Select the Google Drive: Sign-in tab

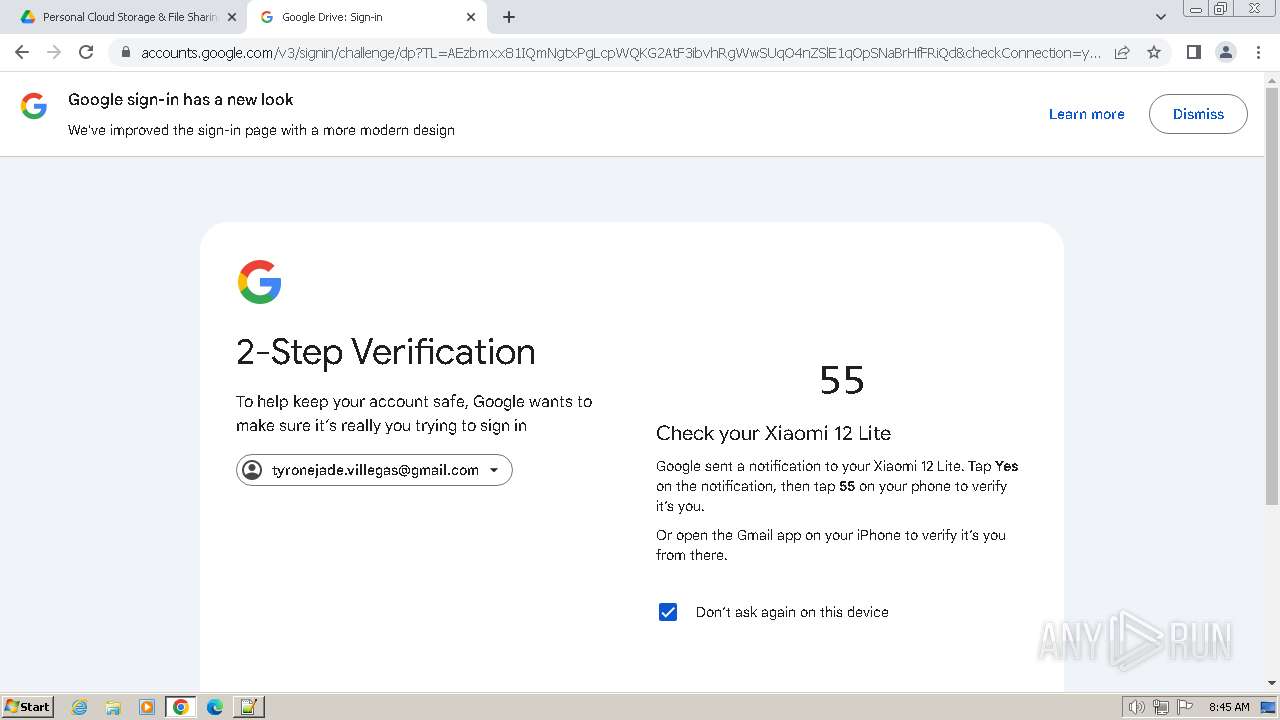click(365, 17)
